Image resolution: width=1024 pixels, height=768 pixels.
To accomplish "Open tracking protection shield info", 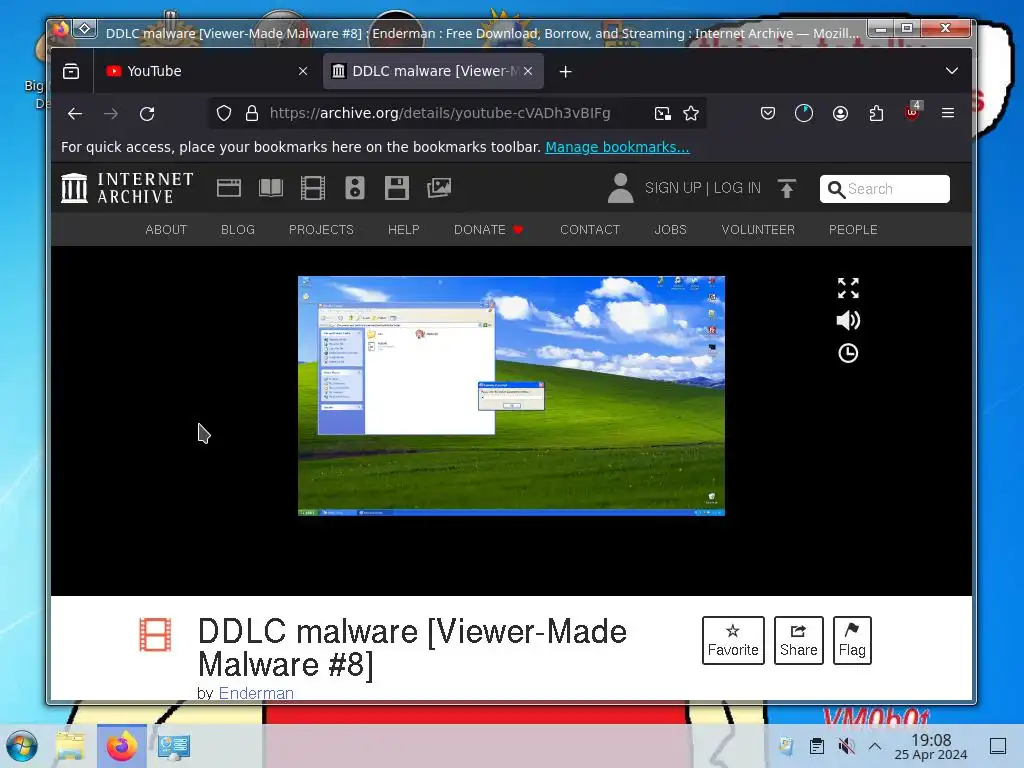I will click(x=224, y=114).
